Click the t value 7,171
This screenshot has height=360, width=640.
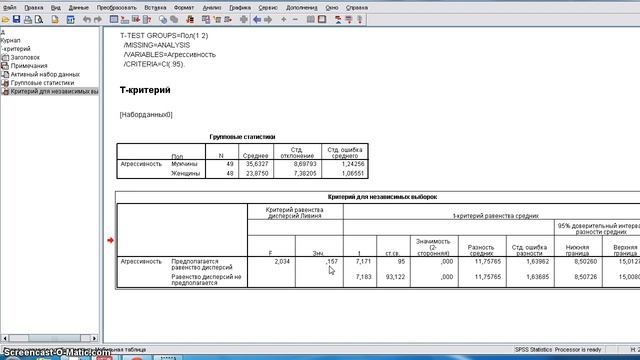coord(363,261)
